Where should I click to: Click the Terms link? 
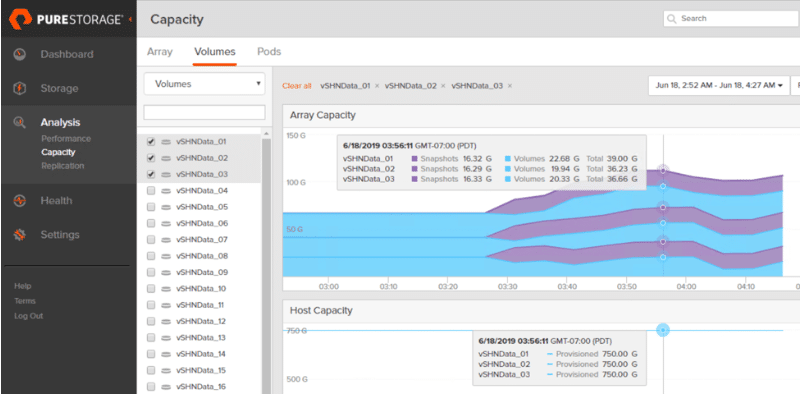coord(25,301)
